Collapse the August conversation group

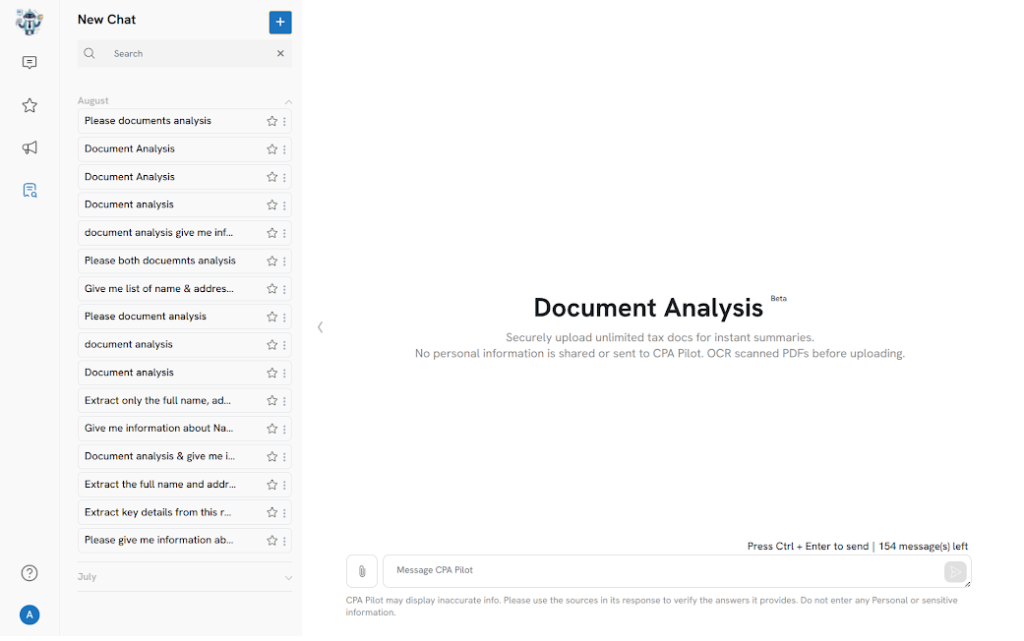(x=288, y=100)
